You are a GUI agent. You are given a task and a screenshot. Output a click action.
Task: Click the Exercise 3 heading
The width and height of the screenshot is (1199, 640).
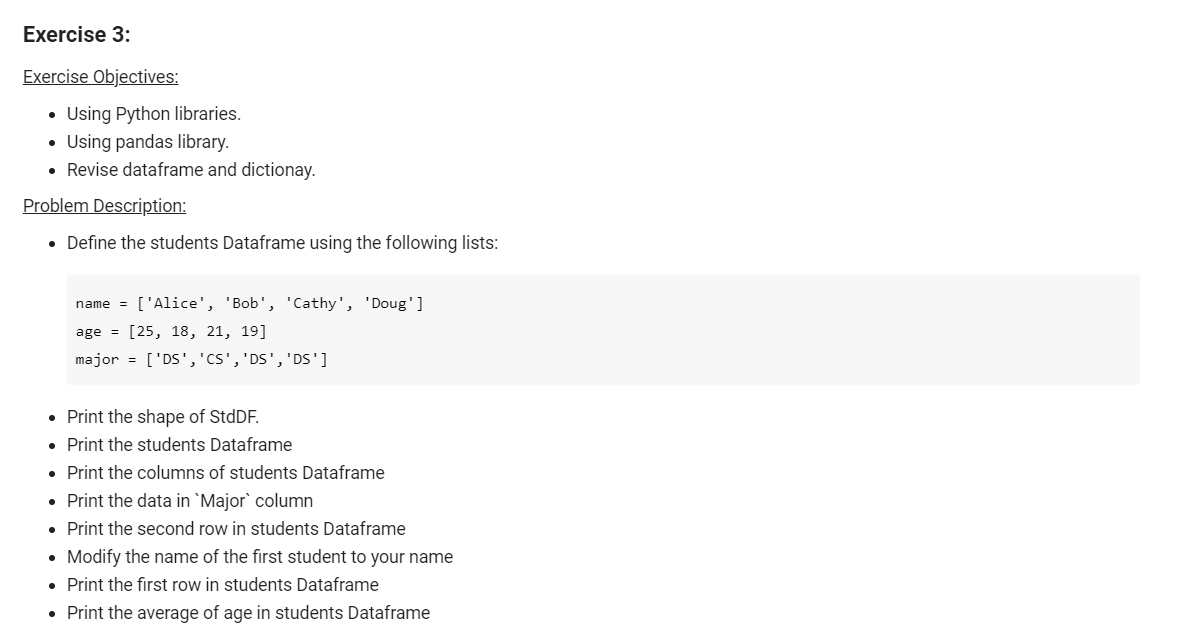(76, 34)
